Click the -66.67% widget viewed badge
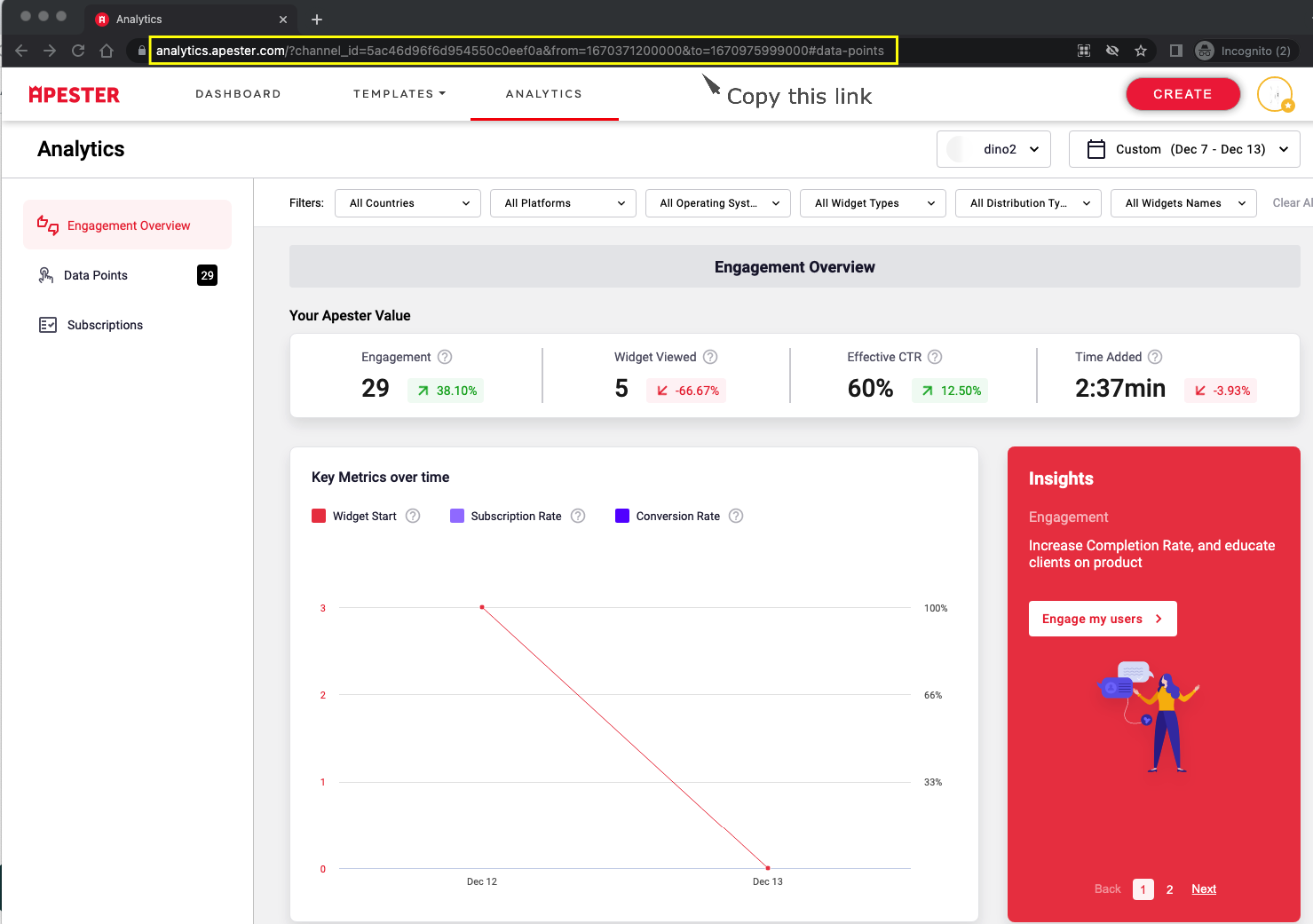1313x924 pixels. pos(687,391)
